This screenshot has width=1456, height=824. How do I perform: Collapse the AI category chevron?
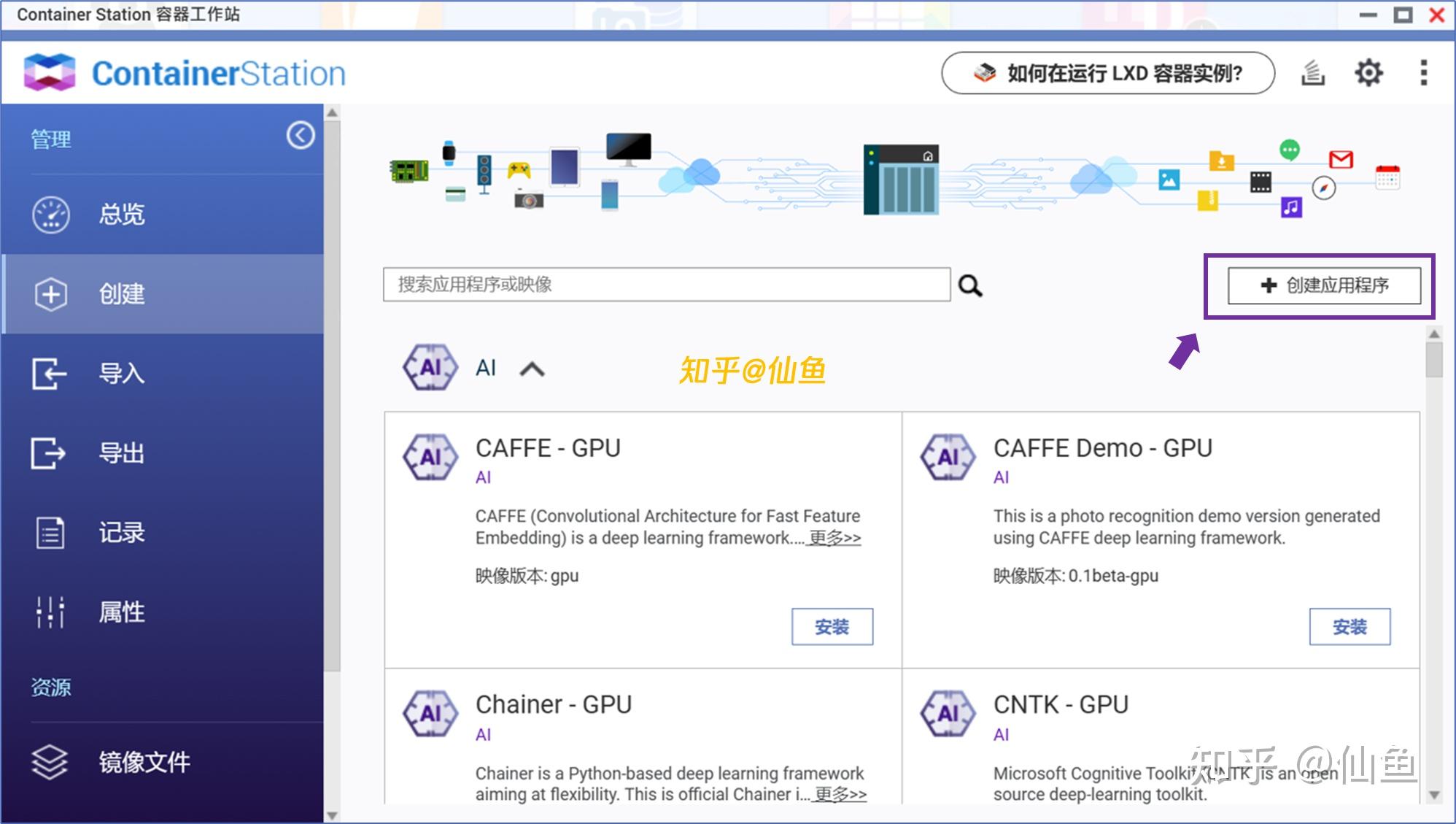pos(532,369)
